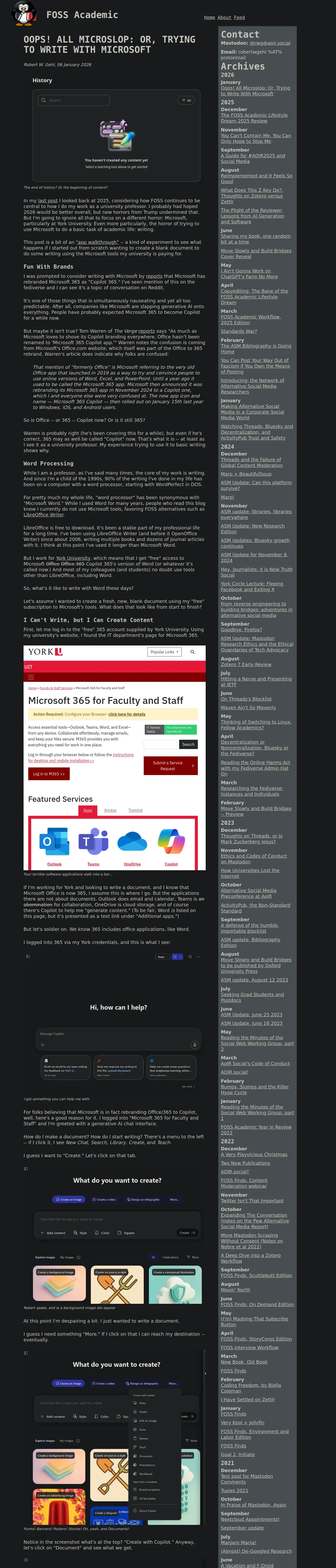The width and height of the screenshot is (336, 1568).
Task: Go to the Home navigation link
Action: point(209,18)
